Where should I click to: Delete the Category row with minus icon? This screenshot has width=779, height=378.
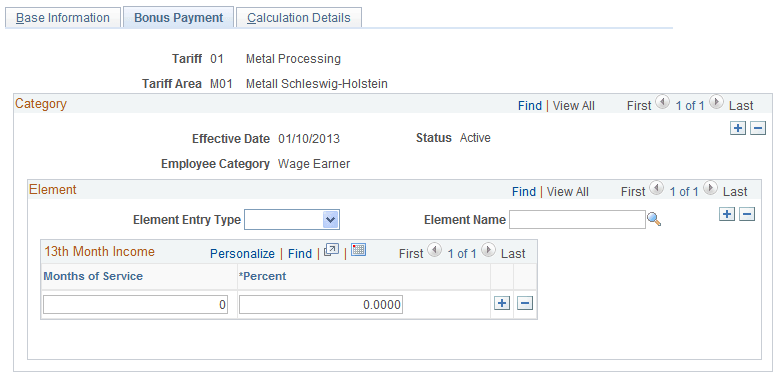coord(758,128)
